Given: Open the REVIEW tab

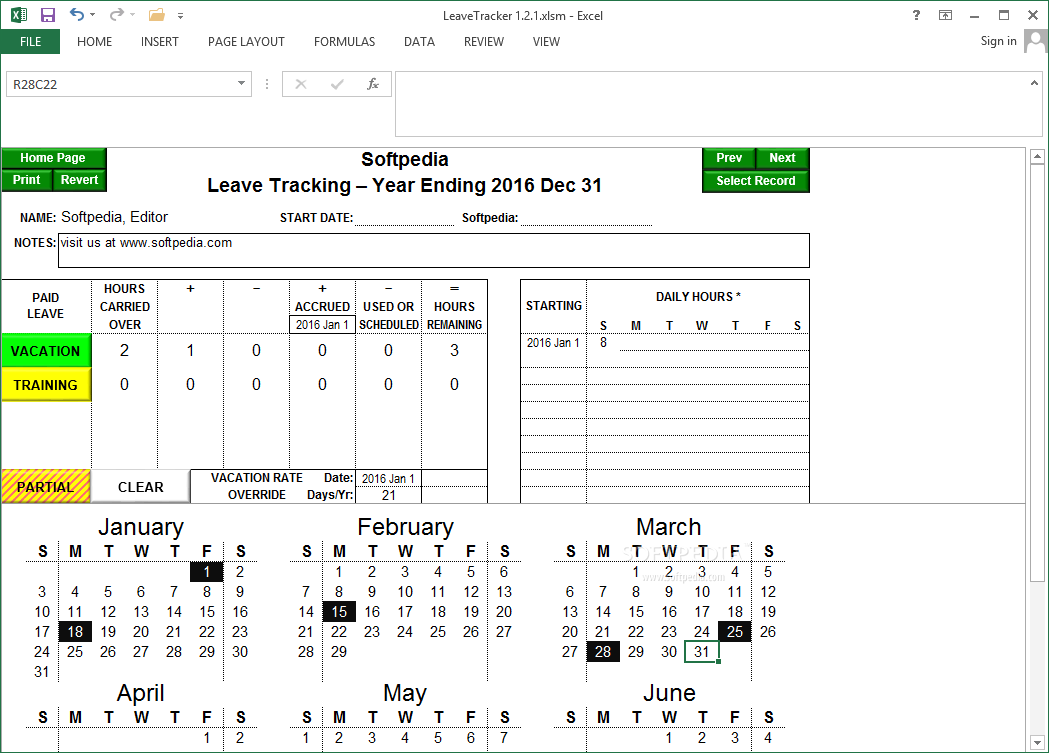Looking at the screenshot, I should (484, 41).
